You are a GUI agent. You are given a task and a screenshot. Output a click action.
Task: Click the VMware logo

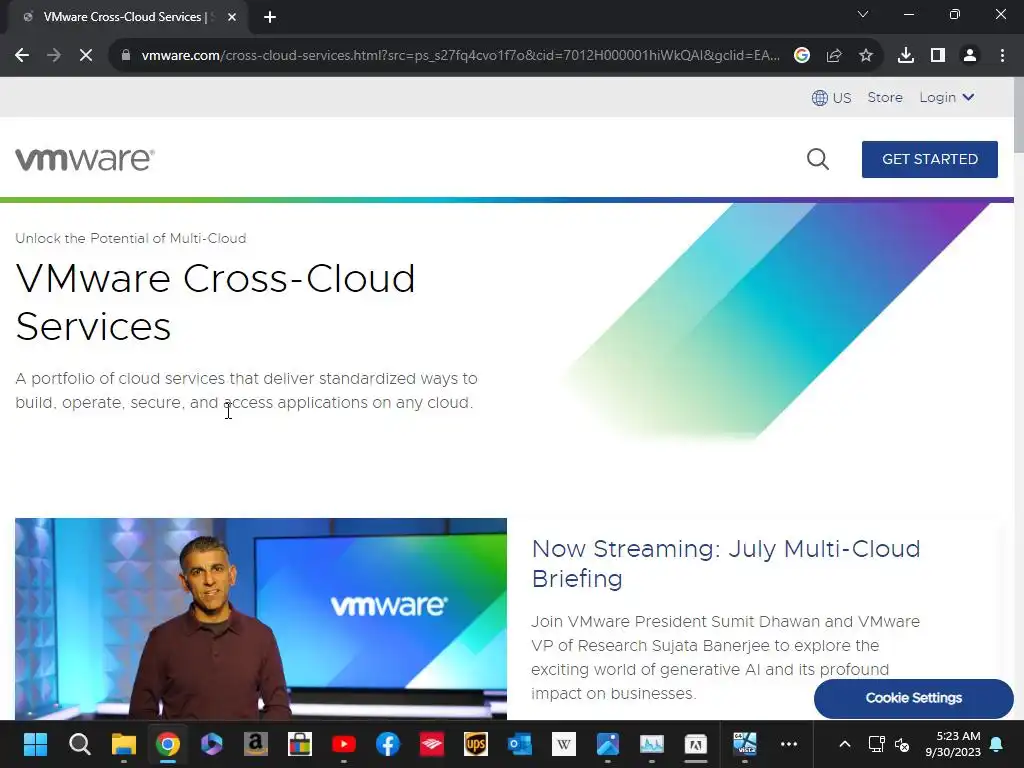[x=85, y=159]
